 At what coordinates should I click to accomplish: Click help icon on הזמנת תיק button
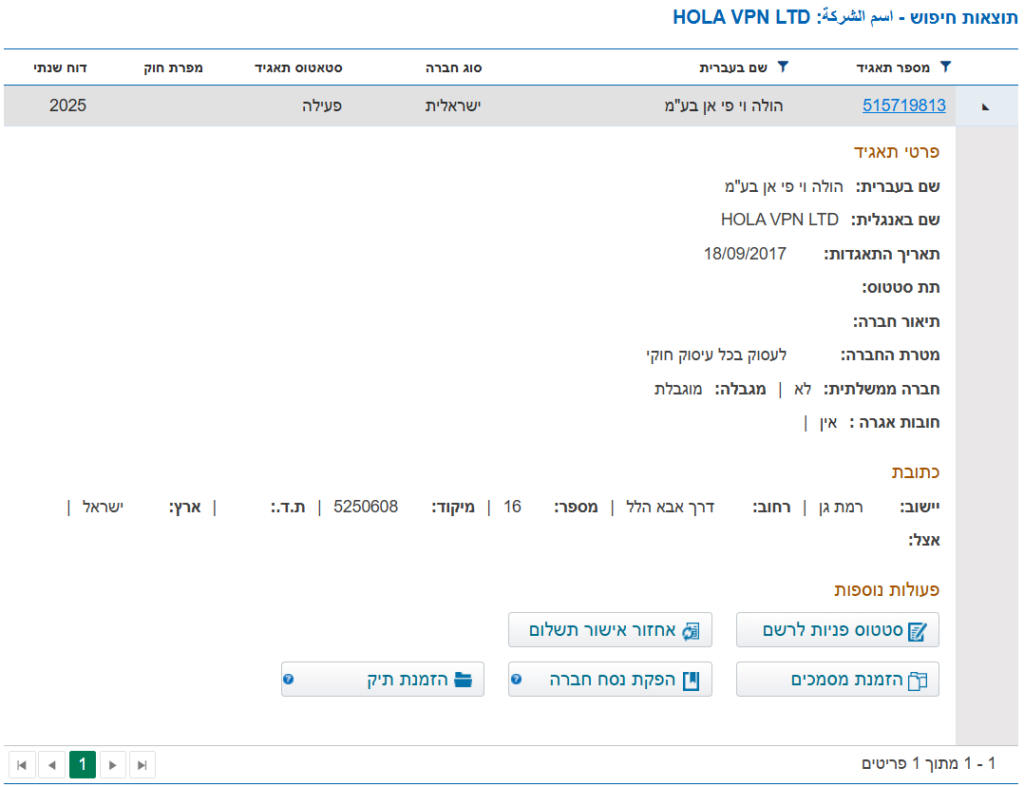point(288,680)
